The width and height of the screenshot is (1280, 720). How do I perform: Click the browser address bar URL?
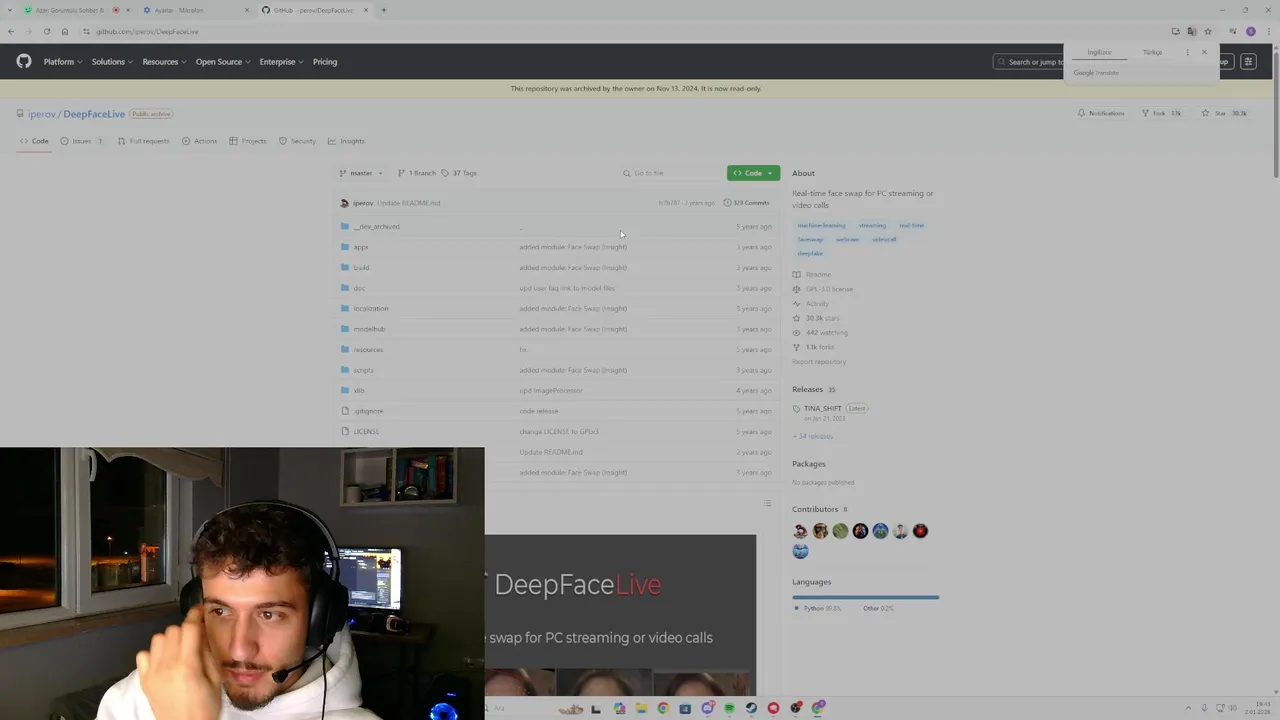(x=147, y=32)
